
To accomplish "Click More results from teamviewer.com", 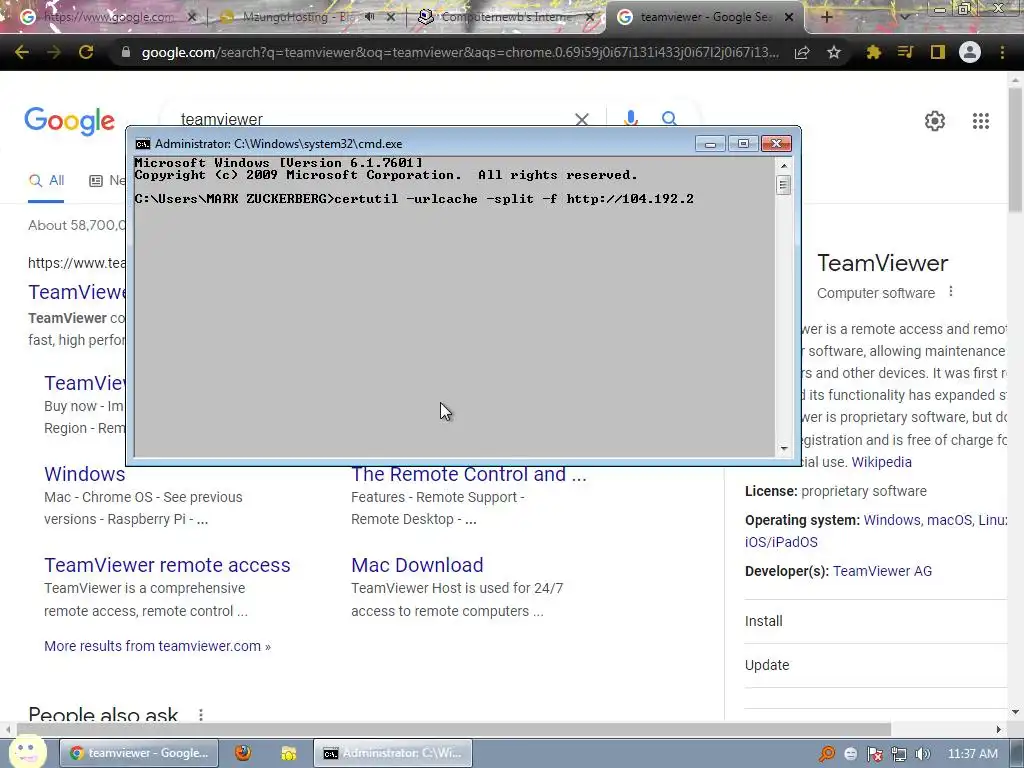I will point(157,646).
